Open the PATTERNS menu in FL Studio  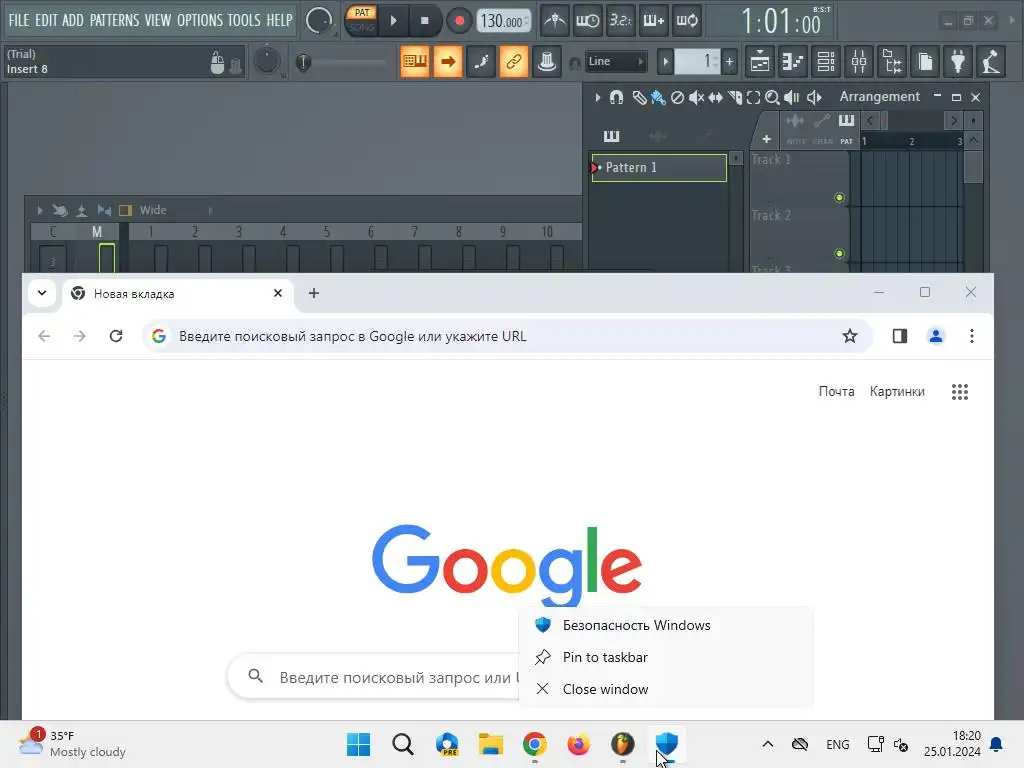coord(114,20)
